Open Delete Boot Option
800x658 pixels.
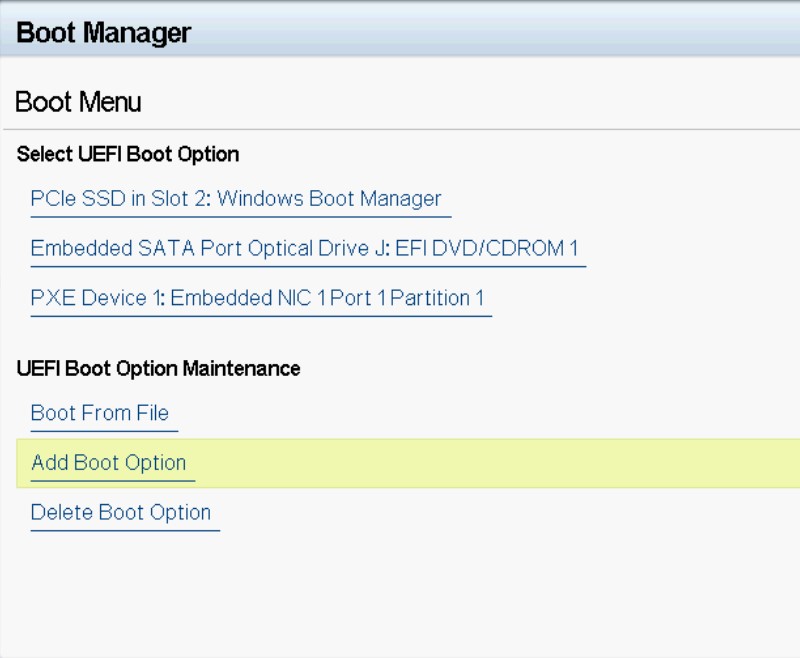point(121,513)
